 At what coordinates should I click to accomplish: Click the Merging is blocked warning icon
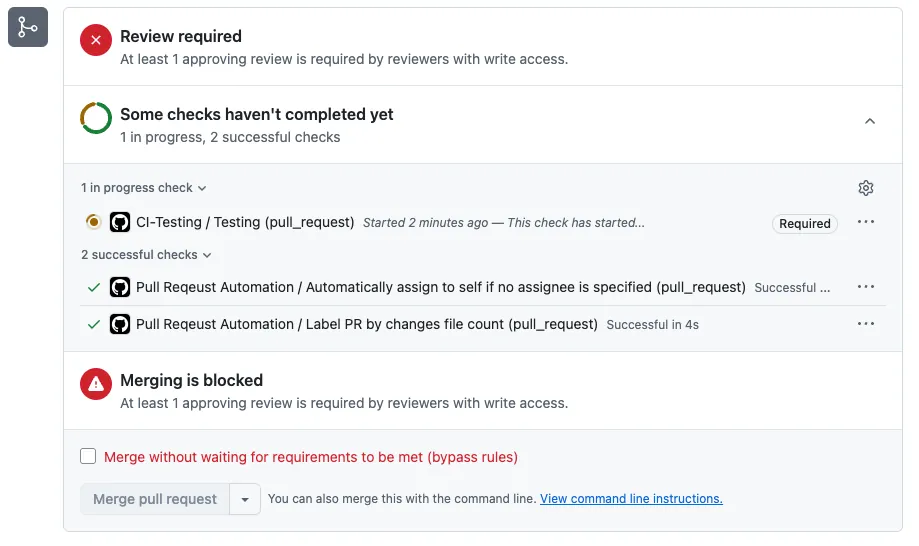pos(96,384)
